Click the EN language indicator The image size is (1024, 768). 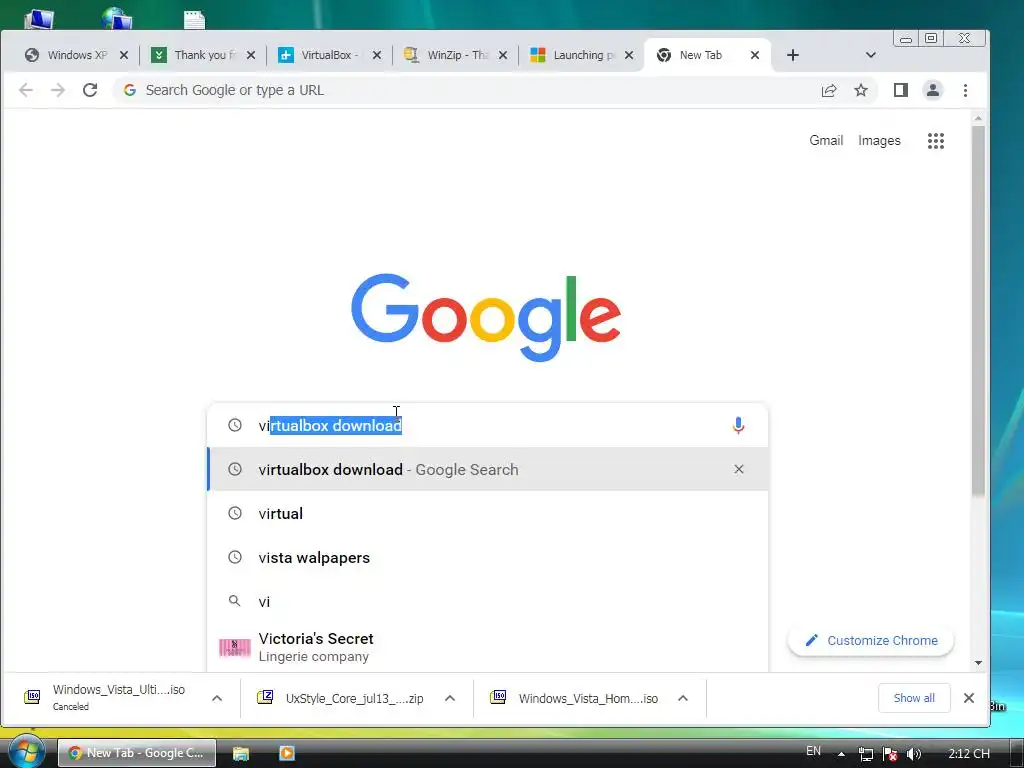click(x=813, y=751)
